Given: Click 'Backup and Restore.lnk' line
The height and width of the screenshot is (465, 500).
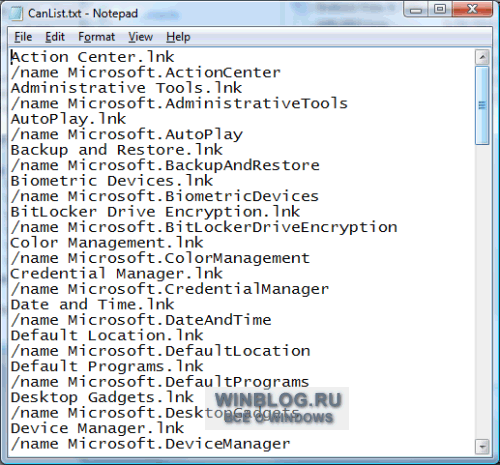Looking at the screenshot, I should coord(116,150).
